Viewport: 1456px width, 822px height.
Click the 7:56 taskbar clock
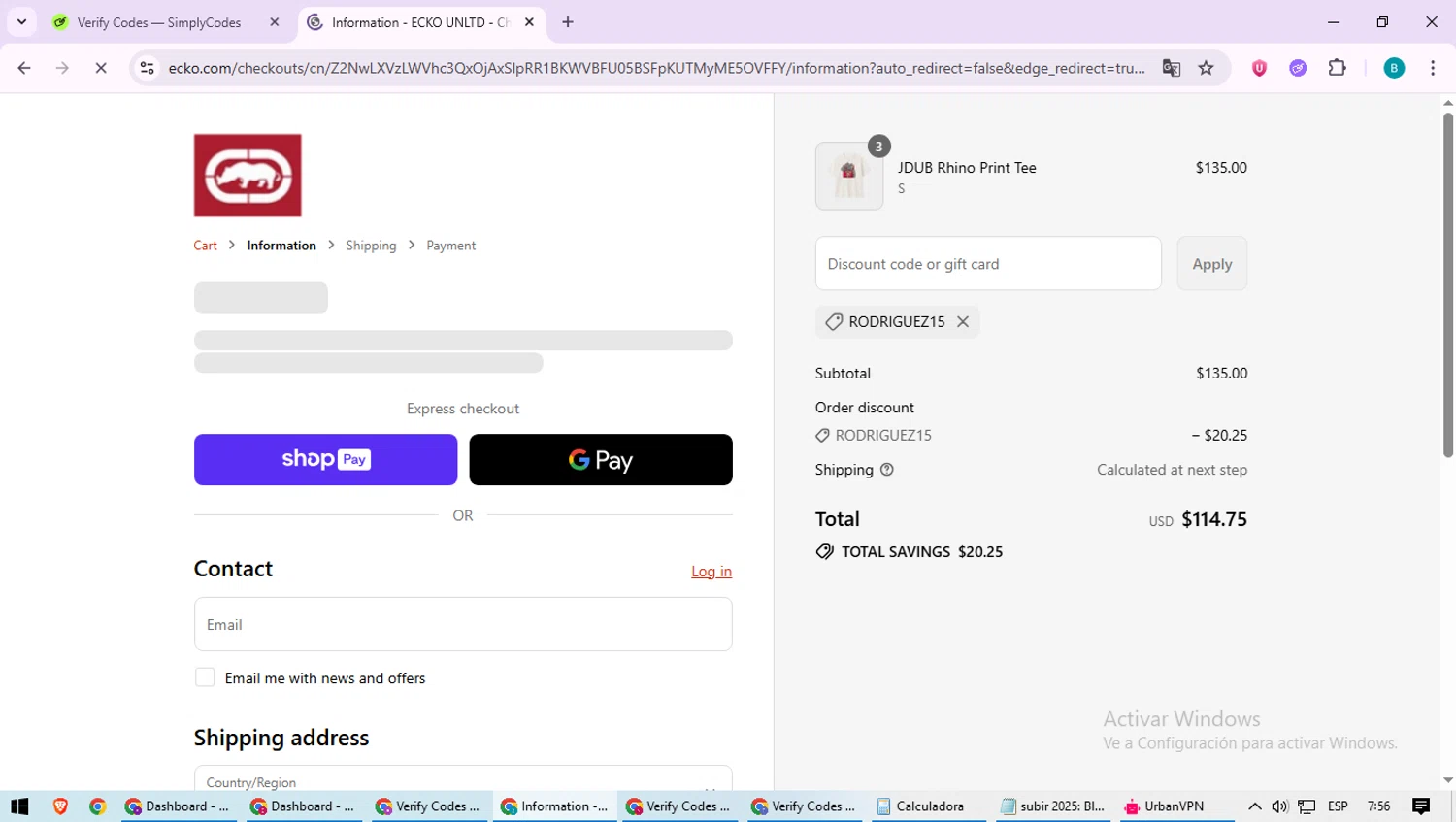coord(1378,806)
